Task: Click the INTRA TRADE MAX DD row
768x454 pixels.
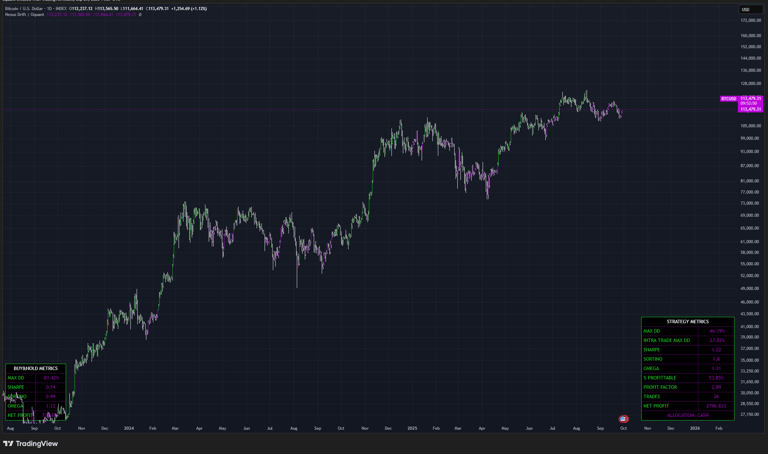Action: coord(687,340)
